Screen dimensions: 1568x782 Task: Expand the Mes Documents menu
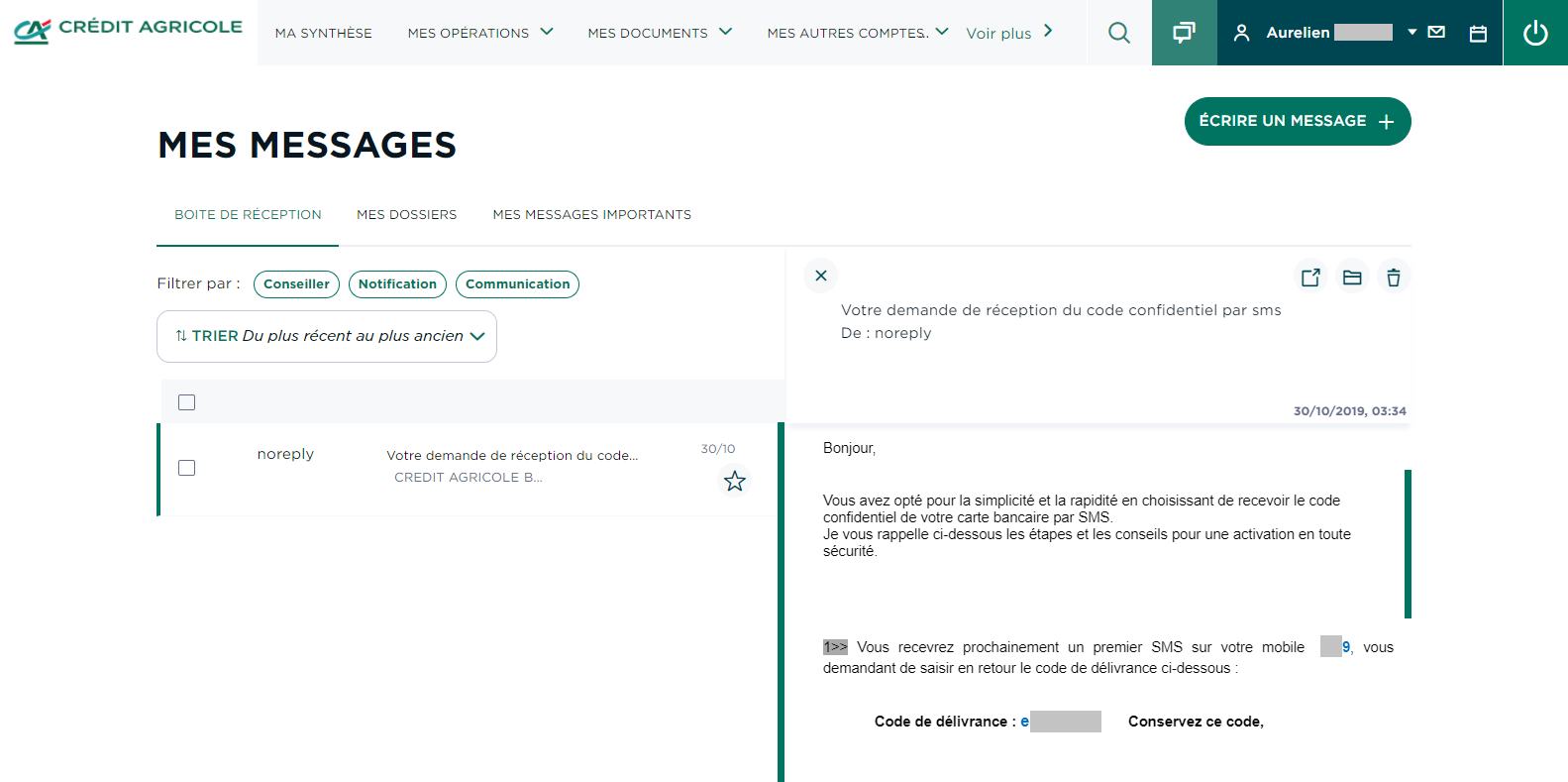coord(660,33)
